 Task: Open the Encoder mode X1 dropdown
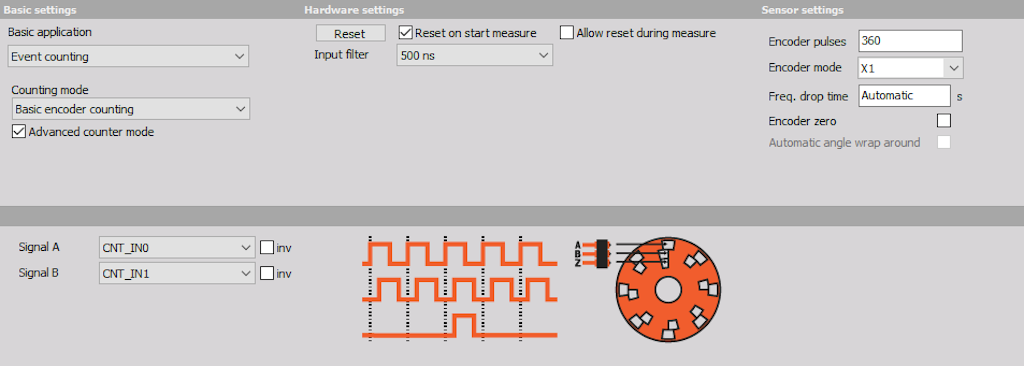coord(910,67)
